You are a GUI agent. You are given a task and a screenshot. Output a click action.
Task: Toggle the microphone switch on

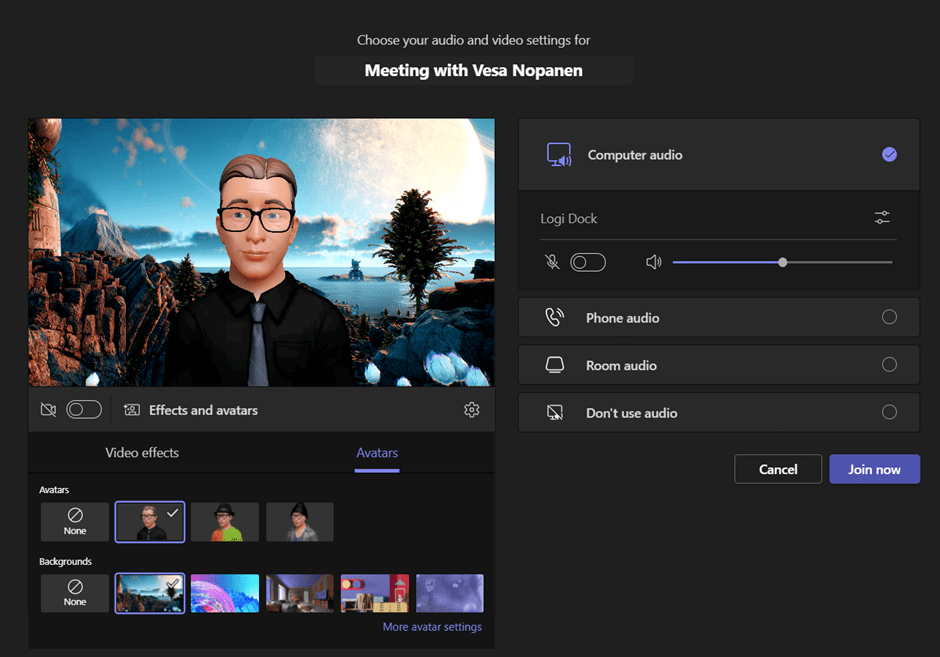tap(588, 262)
